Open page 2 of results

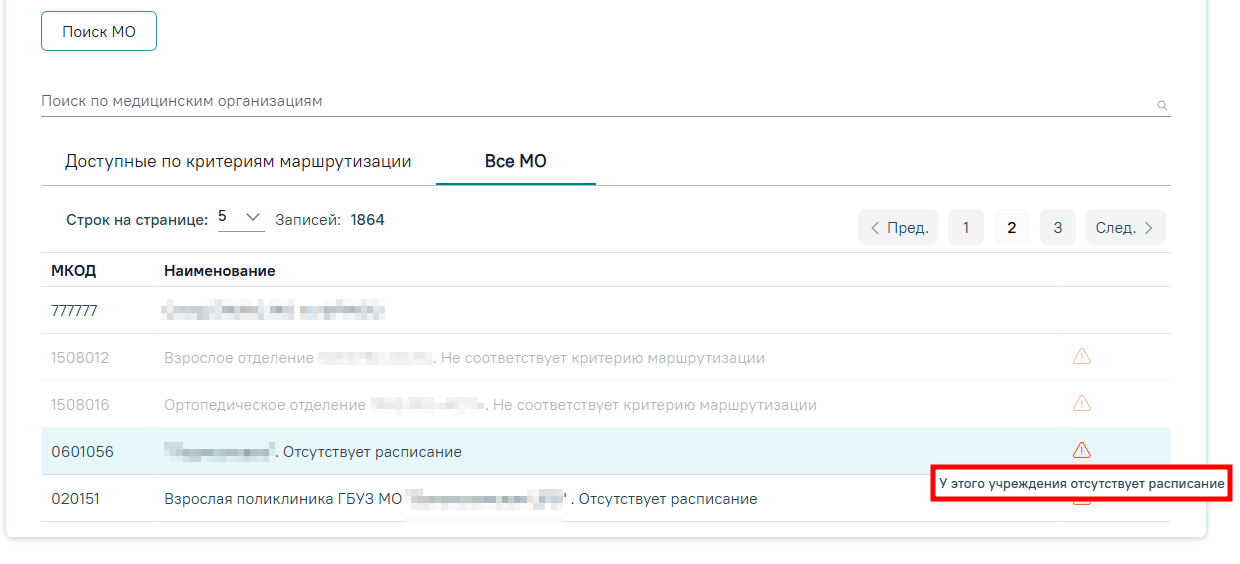click(x=1012, y=227)
